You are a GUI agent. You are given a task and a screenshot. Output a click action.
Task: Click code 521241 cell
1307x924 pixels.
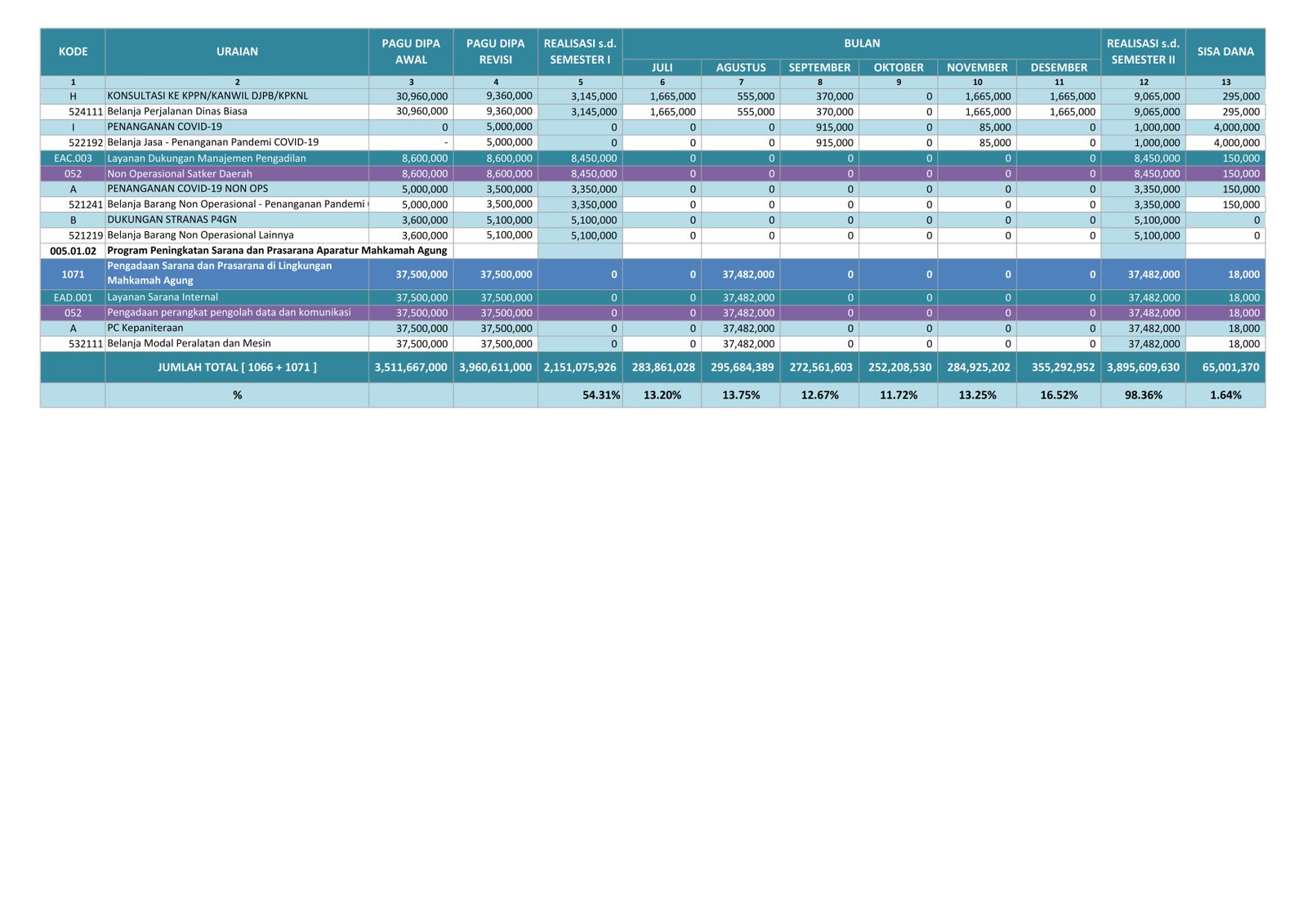coord(73,204)
